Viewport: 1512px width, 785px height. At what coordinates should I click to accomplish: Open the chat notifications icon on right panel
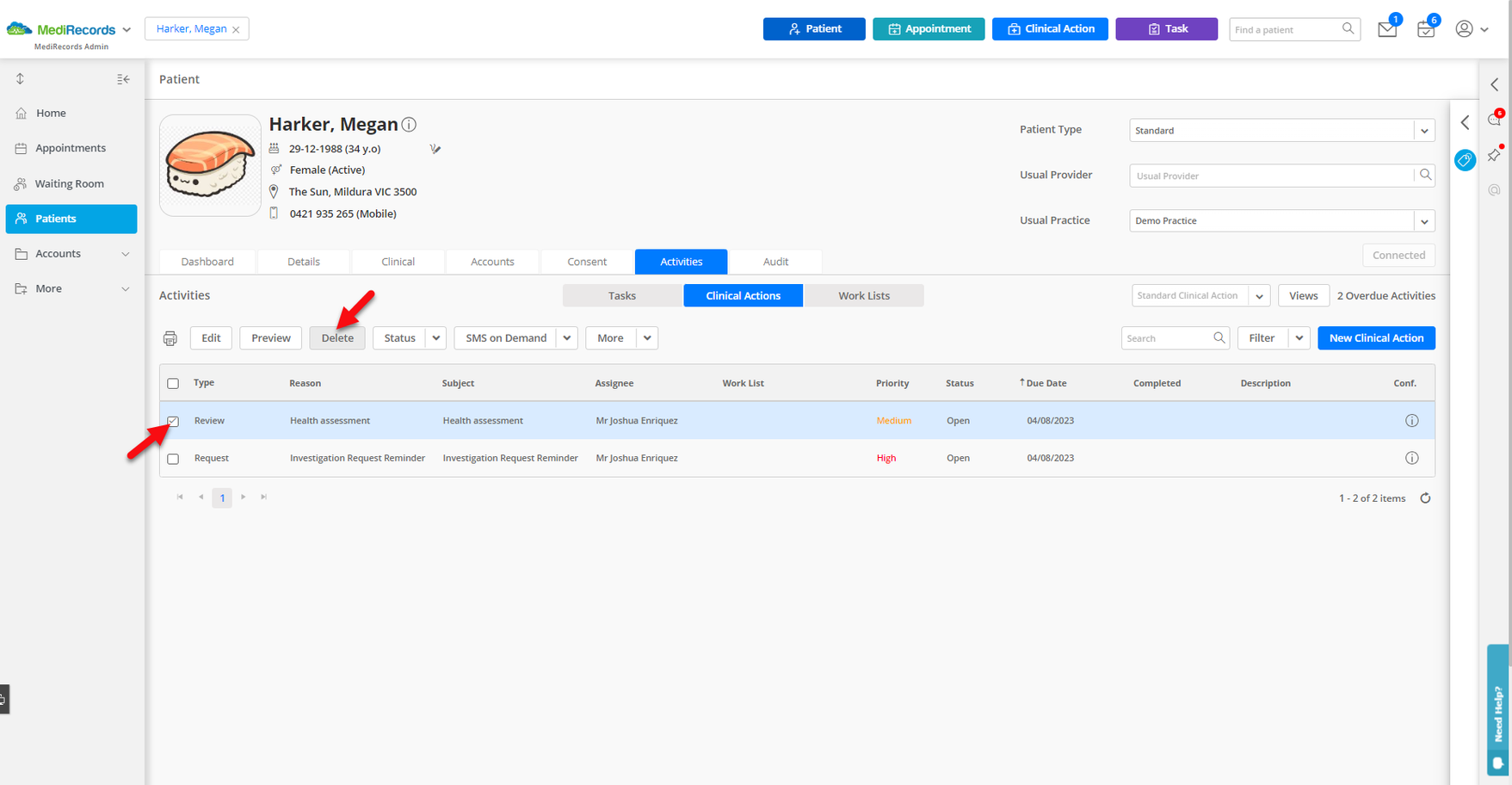1495,119
